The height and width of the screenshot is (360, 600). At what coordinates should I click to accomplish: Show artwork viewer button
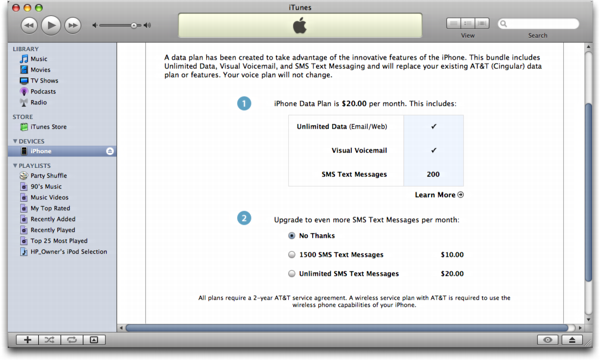(x=94, y=340)
